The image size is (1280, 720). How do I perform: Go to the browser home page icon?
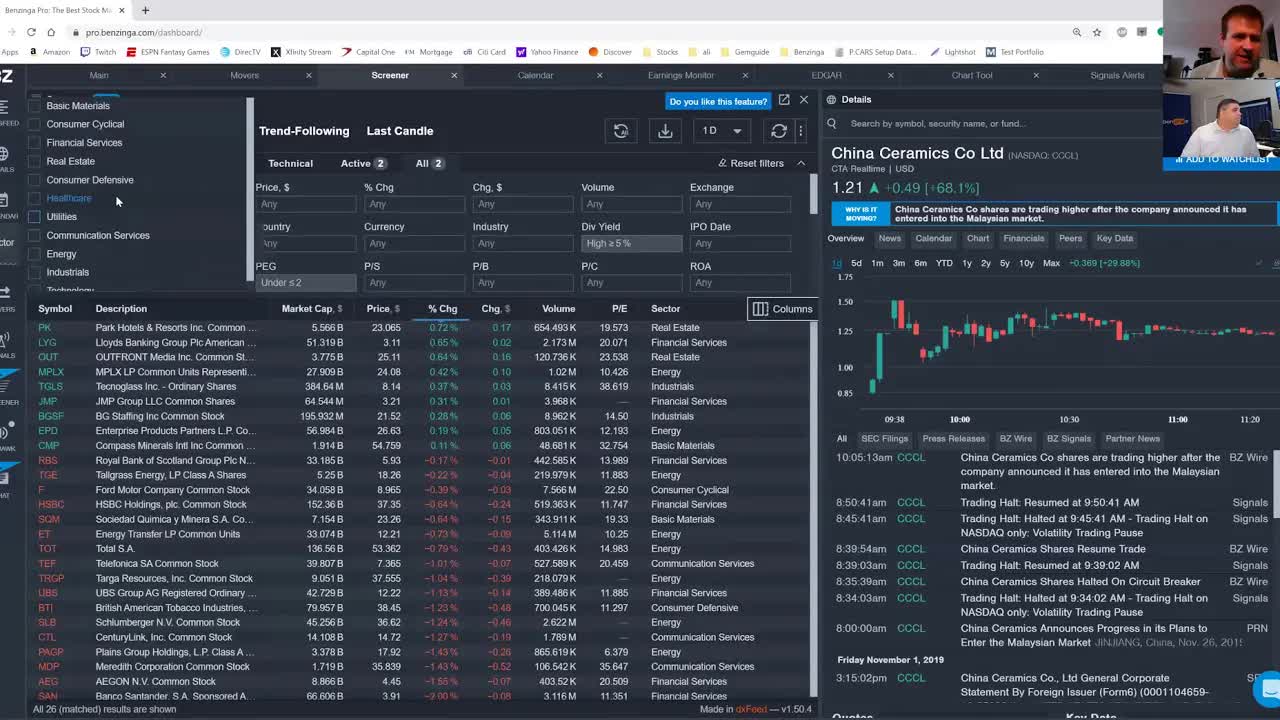tap(51, 32)
